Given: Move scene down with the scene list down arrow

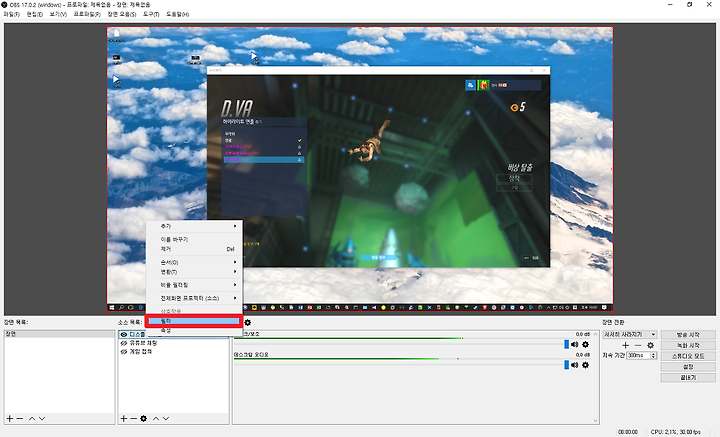Looking at the screenshot, I should pyautogui.click(x=42, y=419).
